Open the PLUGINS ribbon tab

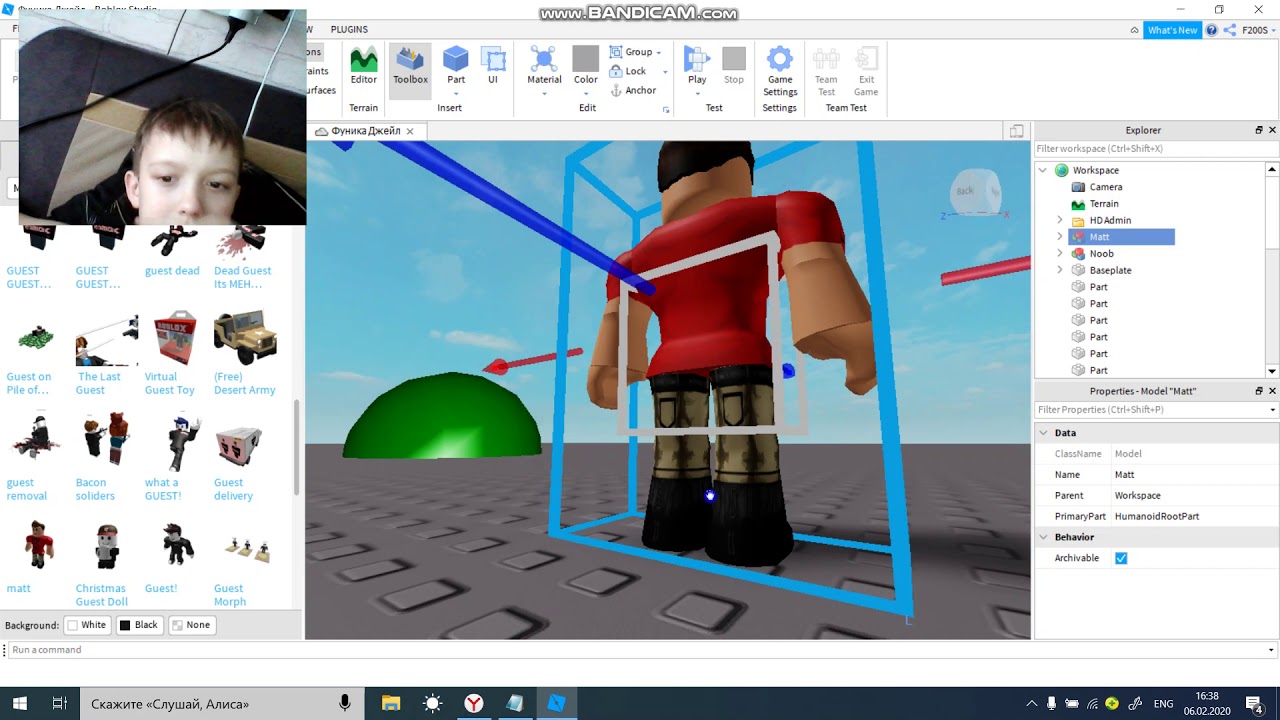(x=349, y=30)
